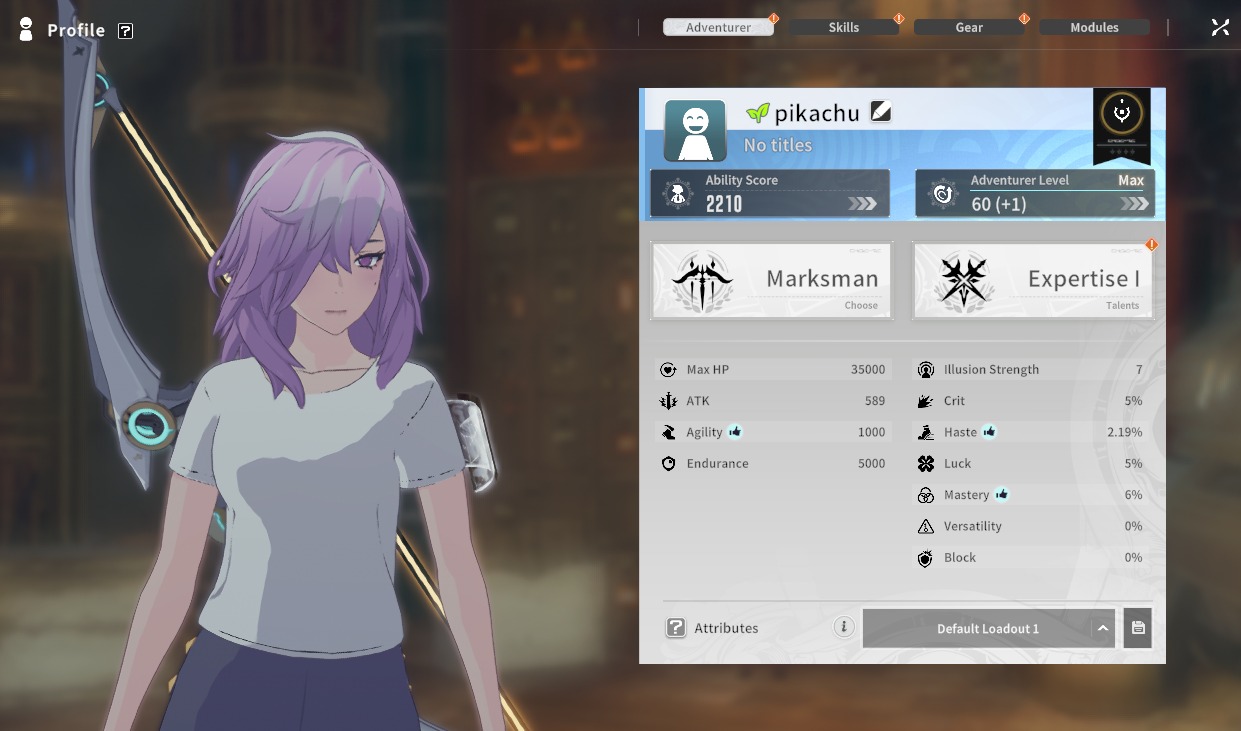Open the rank badge banner icon
Screen dimensions: 1241x731
1122,125
